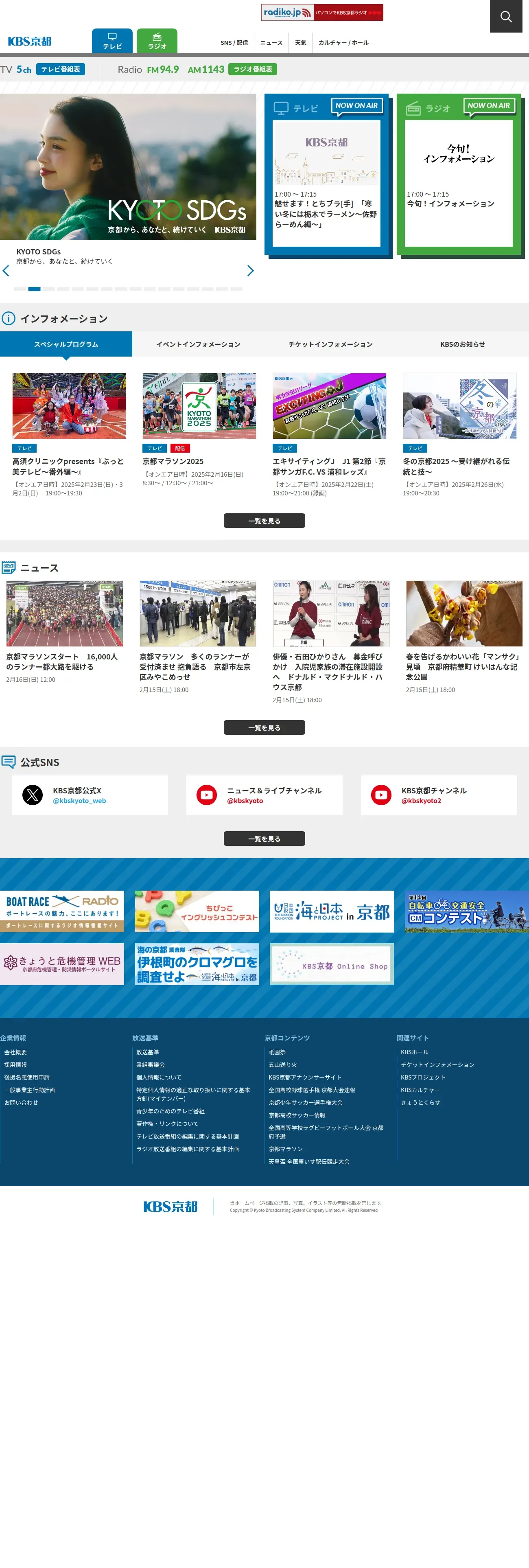Click the インフォメーション section info icon
This screenshot has height=1568, width=529.
pyautogui.click(x=9, y=318)
